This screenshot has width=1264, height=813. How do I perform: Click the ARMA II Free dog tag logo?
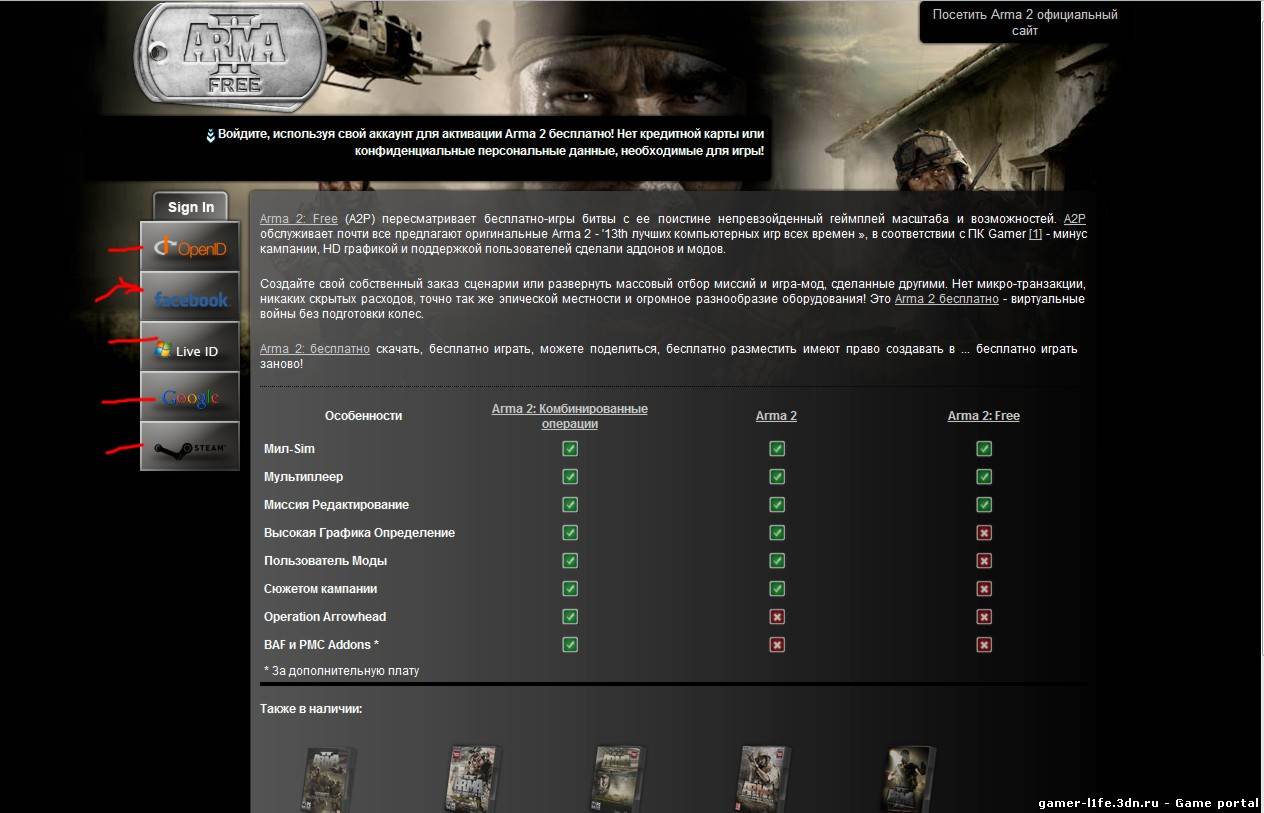[x=230, y=55]
